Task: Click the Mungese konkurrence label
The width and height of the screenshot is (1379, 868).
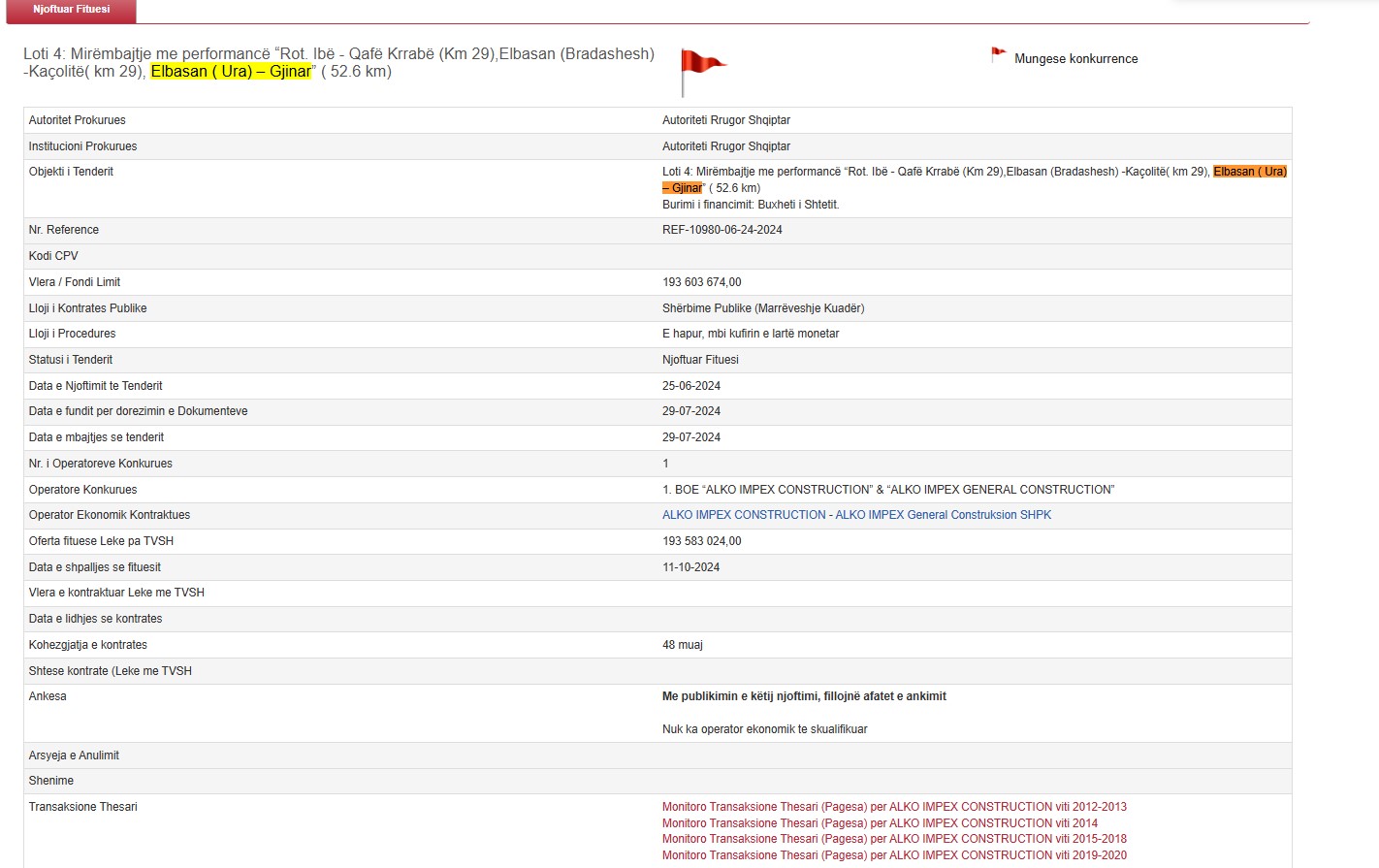Action: [1075, 59]
